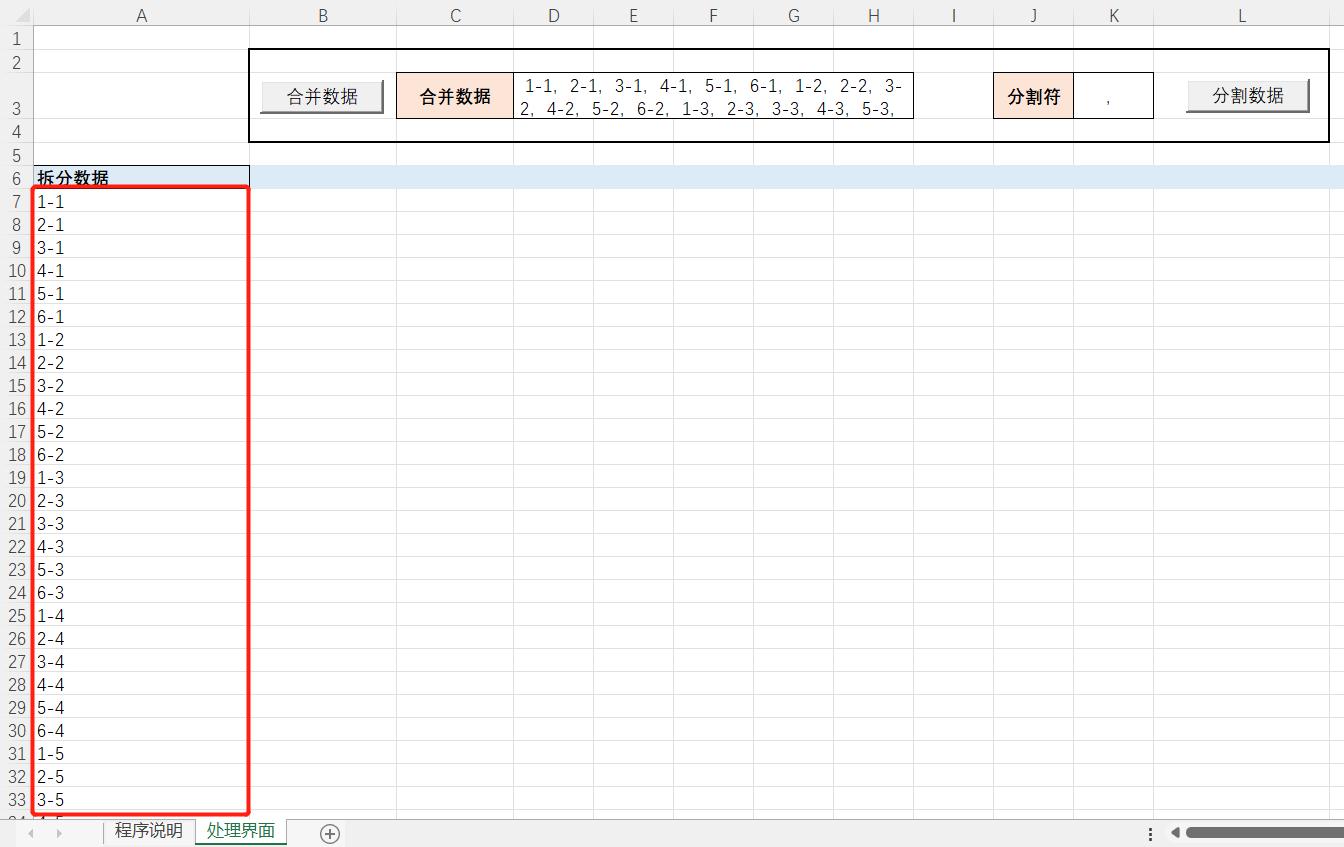Select row 7 by clicking its header
The image size is (1344, 847).
16,201
